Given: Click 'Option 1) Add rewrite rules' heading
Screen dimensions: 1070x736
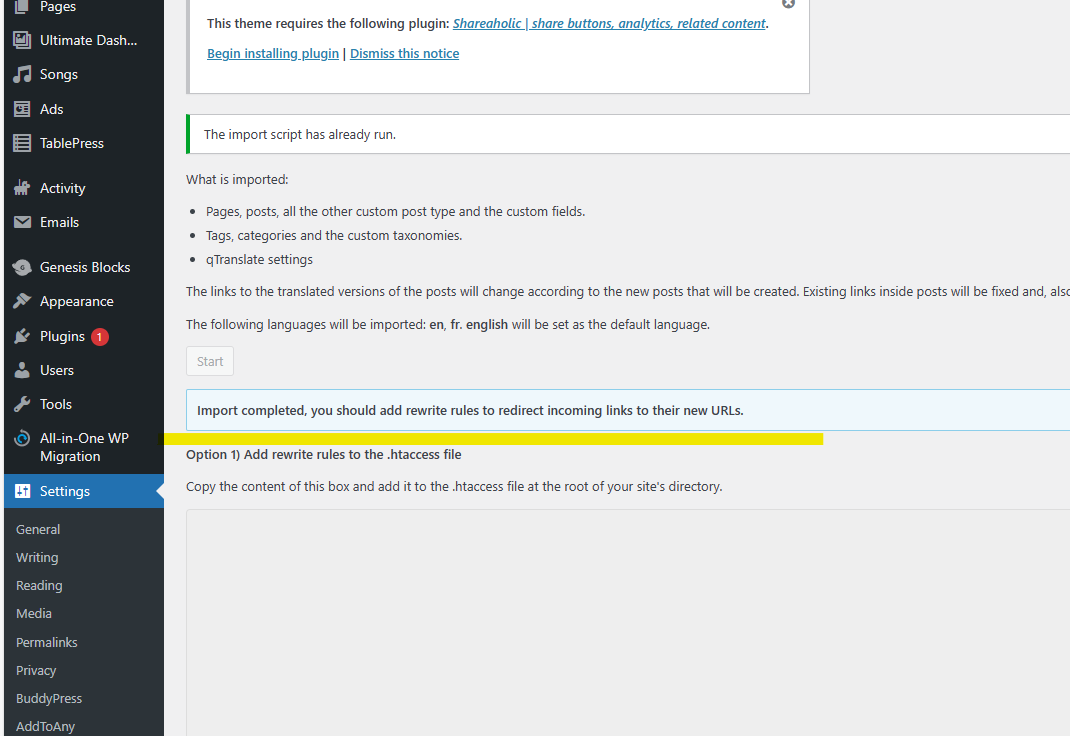Looking at the screenshot, I should tap(323, 454).
